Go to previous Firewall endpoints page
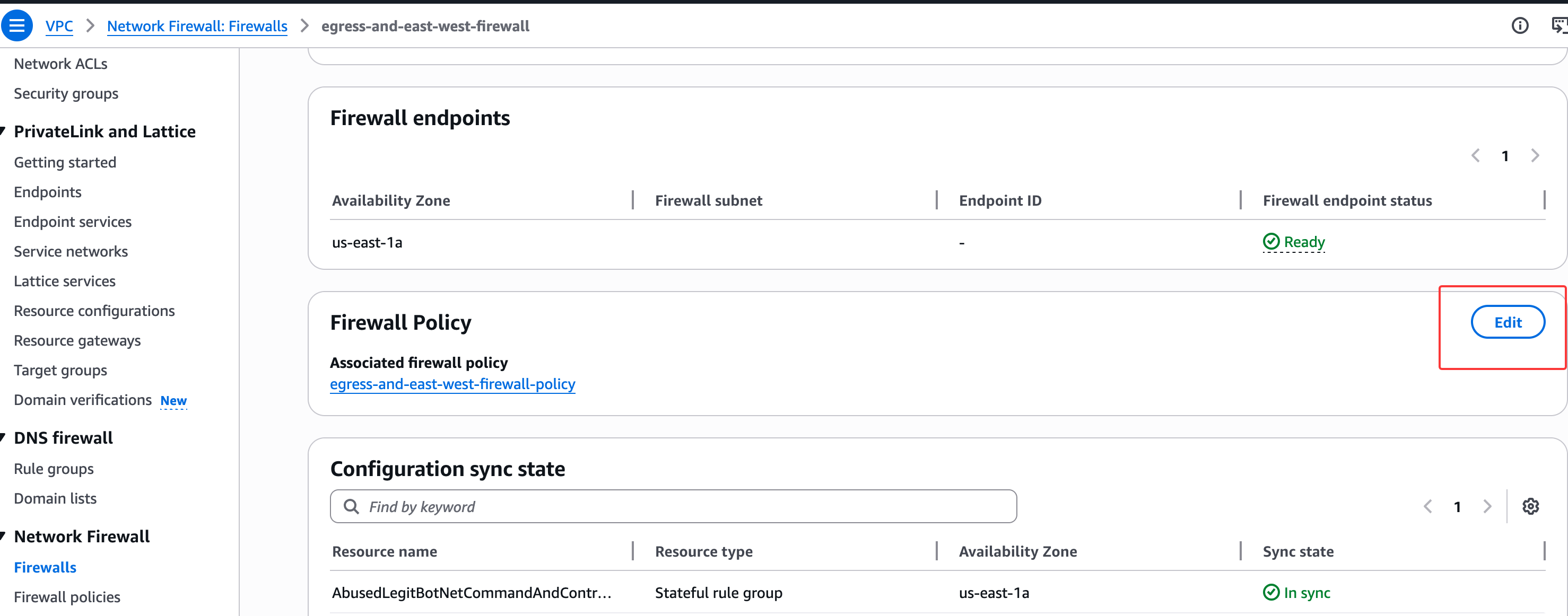This screenshot has height=616, width=1568. click(x=1476, y=156)
